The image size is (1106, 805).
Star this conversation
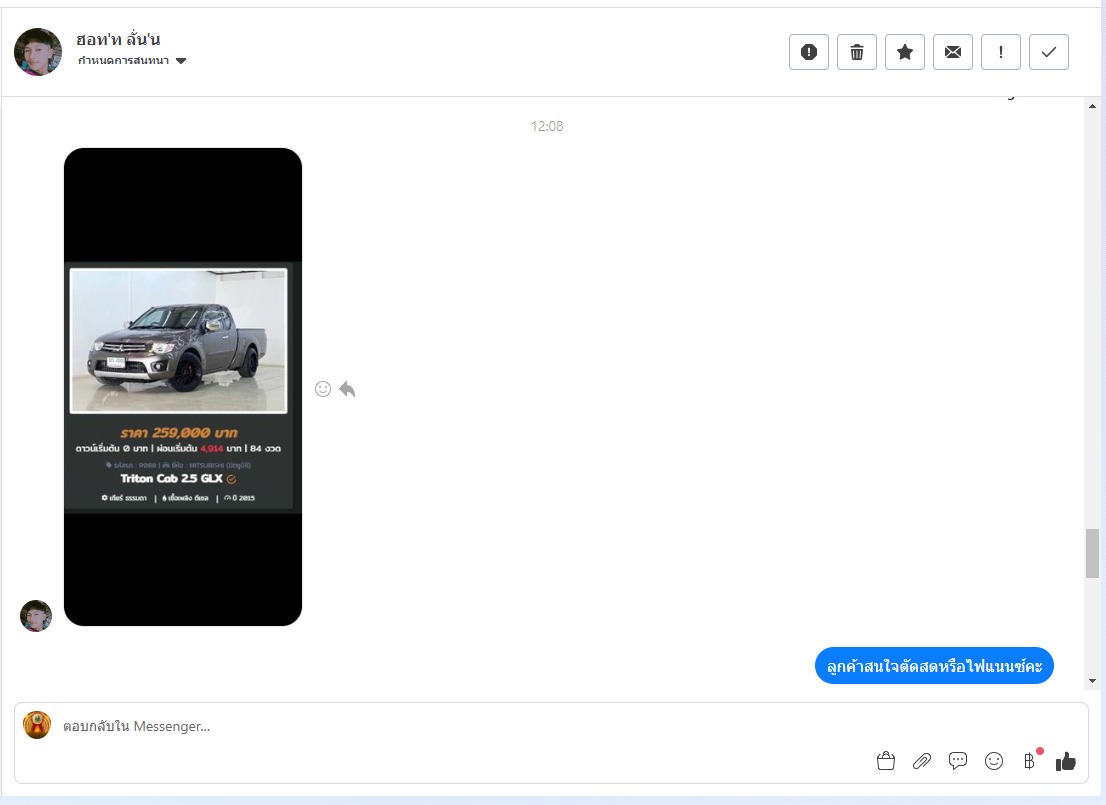click(x=905, y=52)
